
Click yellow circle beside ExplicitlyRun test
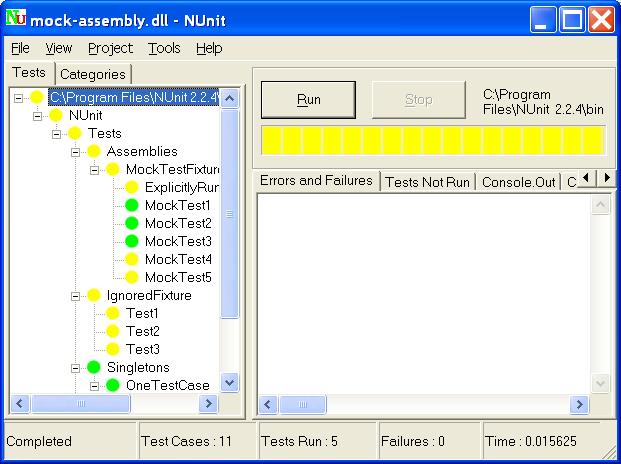(131, 187)
